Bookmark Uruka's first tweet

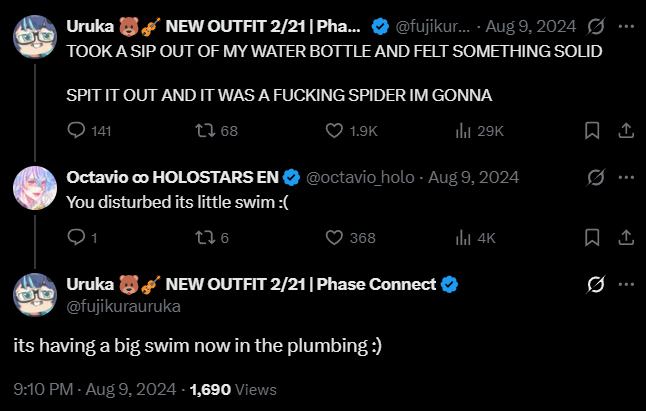[592, 131]
